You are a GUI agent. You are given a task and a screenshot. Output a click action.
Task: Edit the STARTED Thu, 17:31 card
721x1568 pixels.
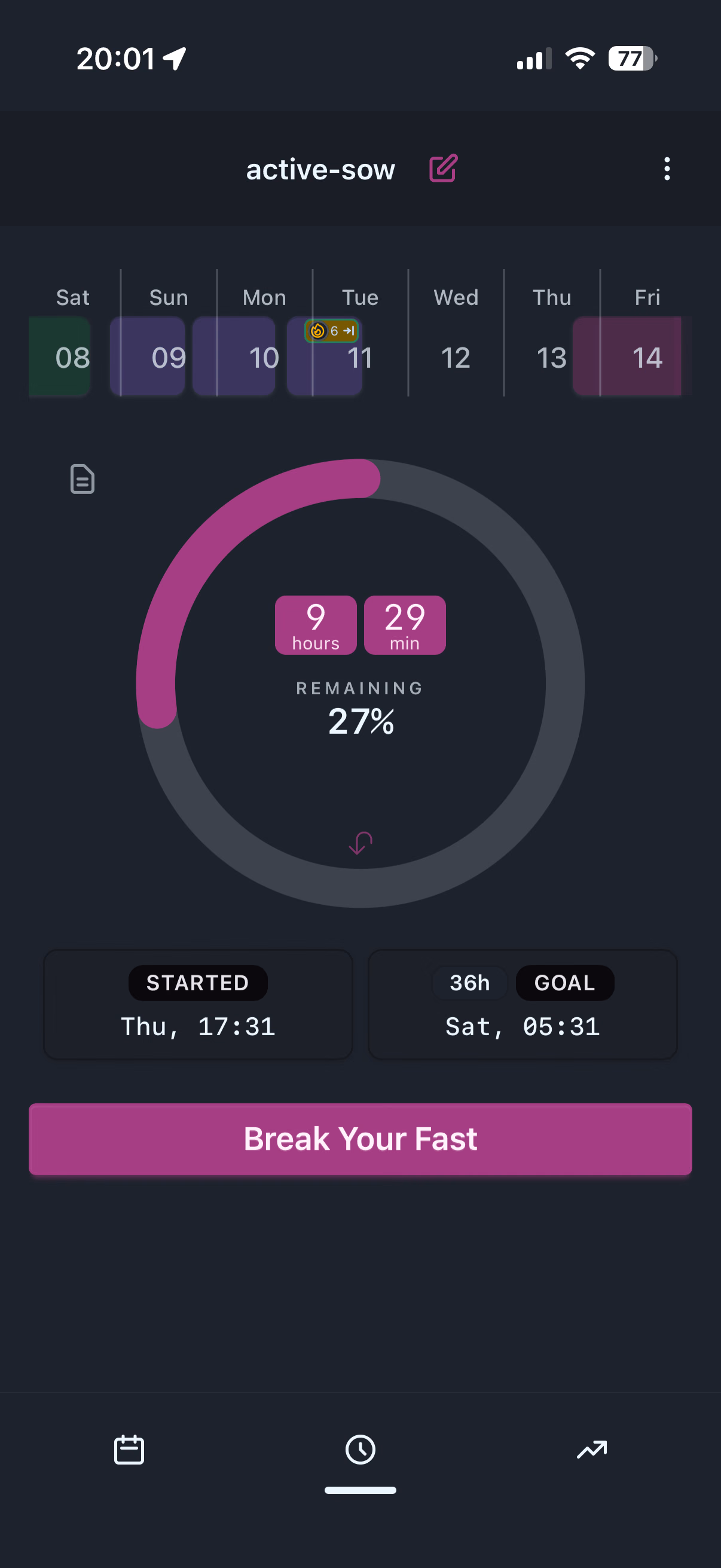[x=198, y=1004]
